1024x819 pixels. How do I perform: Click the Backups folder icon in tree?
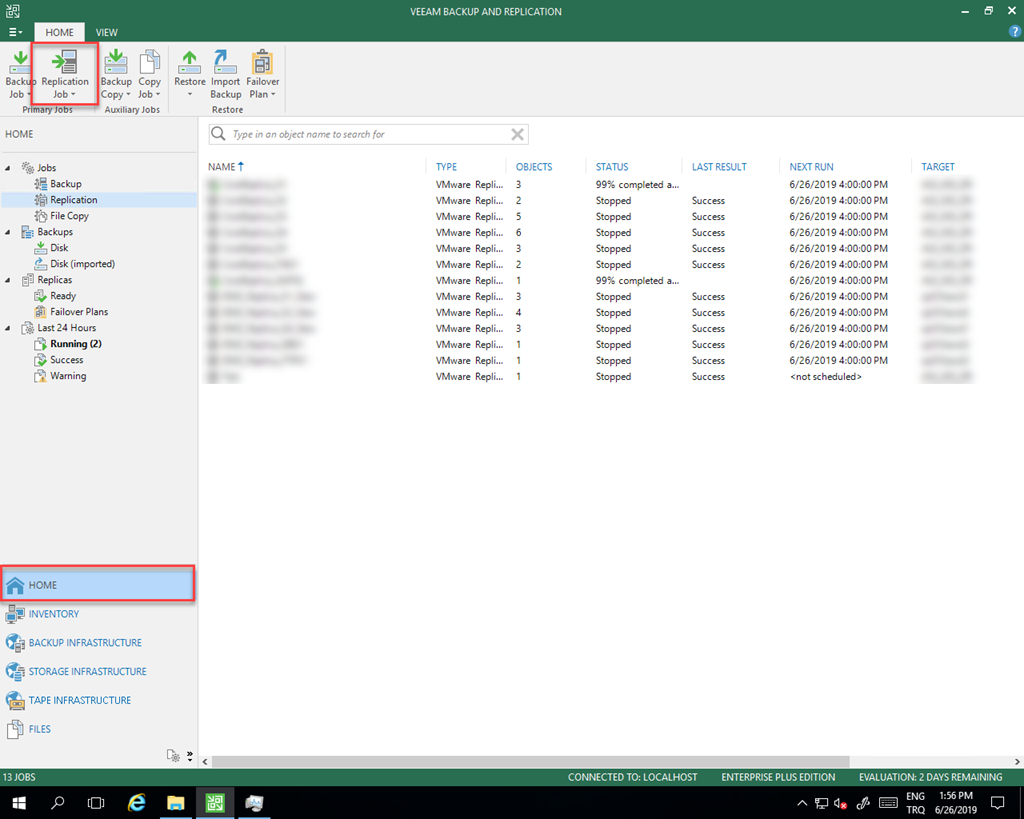[x=27, y=232]
